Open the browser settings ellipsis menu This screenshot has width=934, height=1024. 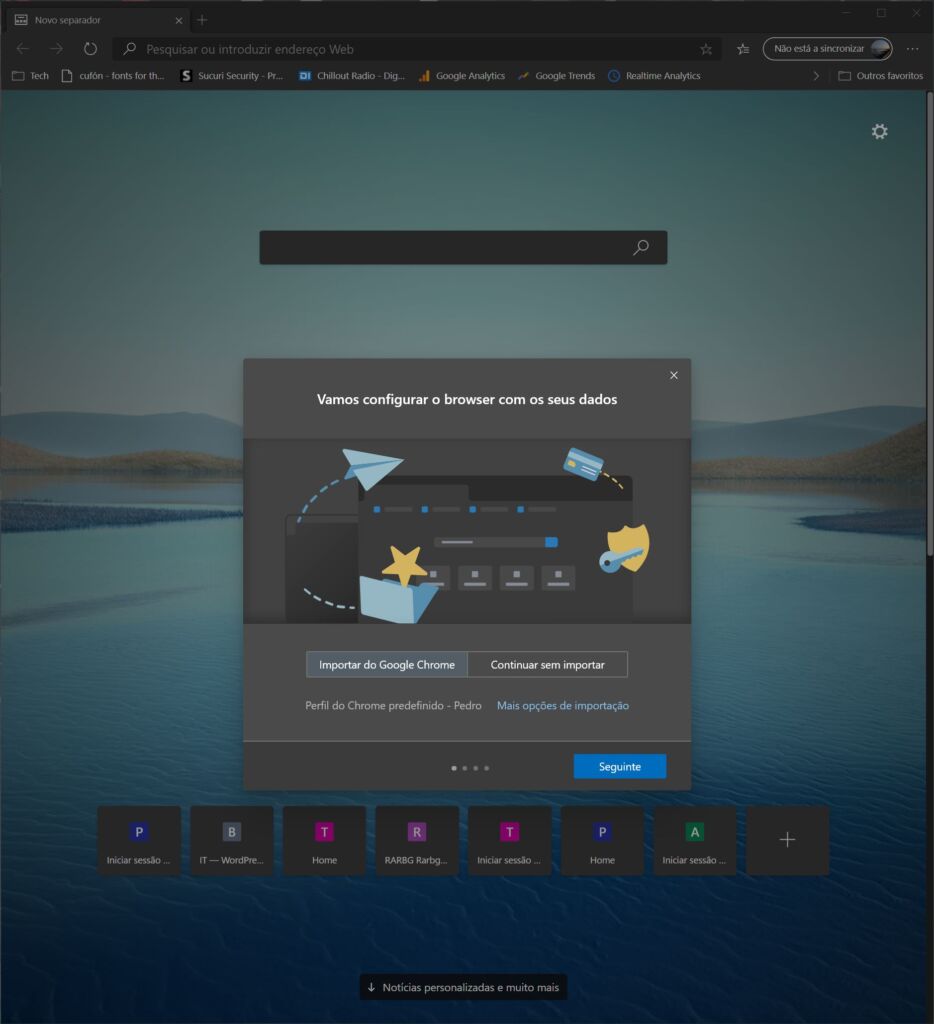pos(912,49)
